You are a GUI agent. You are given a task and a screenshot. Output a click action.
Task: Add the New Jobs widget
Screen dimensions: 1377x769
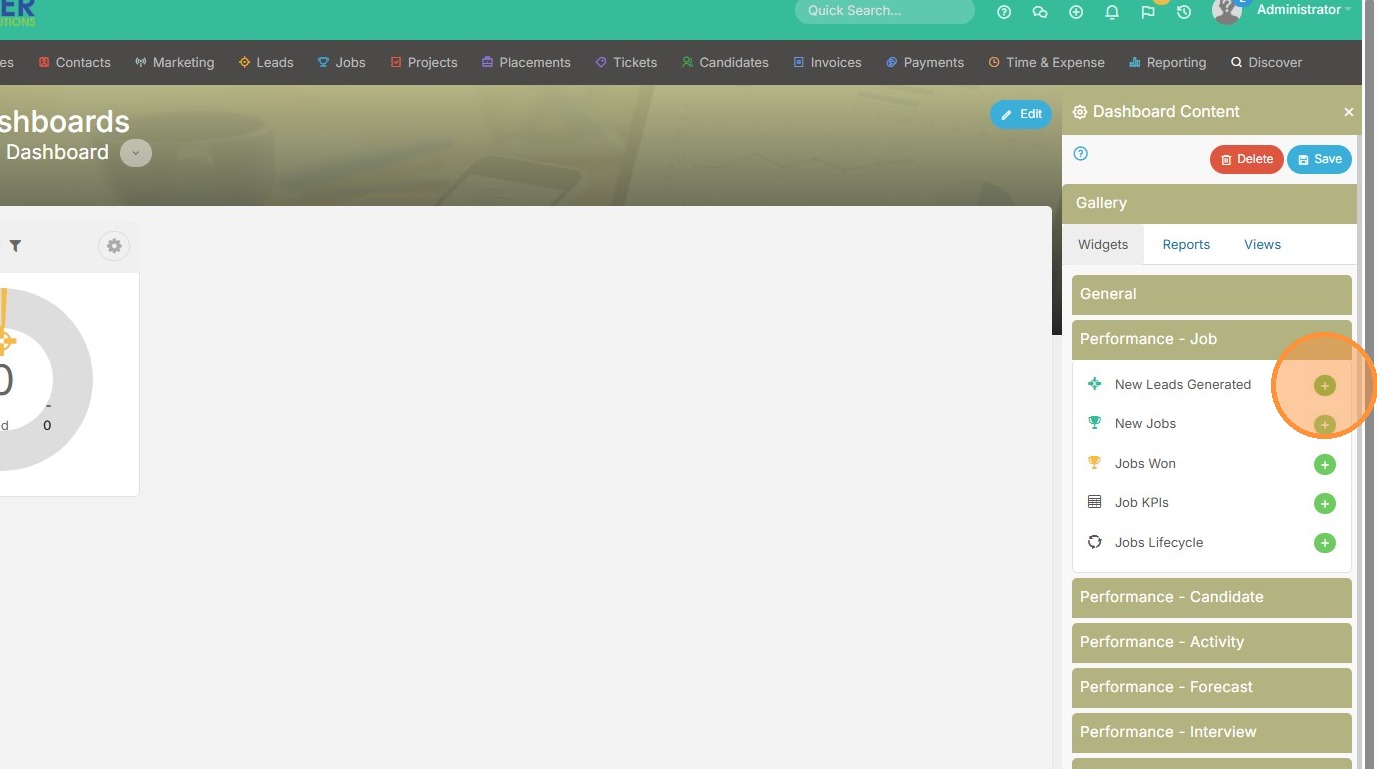1324,425
